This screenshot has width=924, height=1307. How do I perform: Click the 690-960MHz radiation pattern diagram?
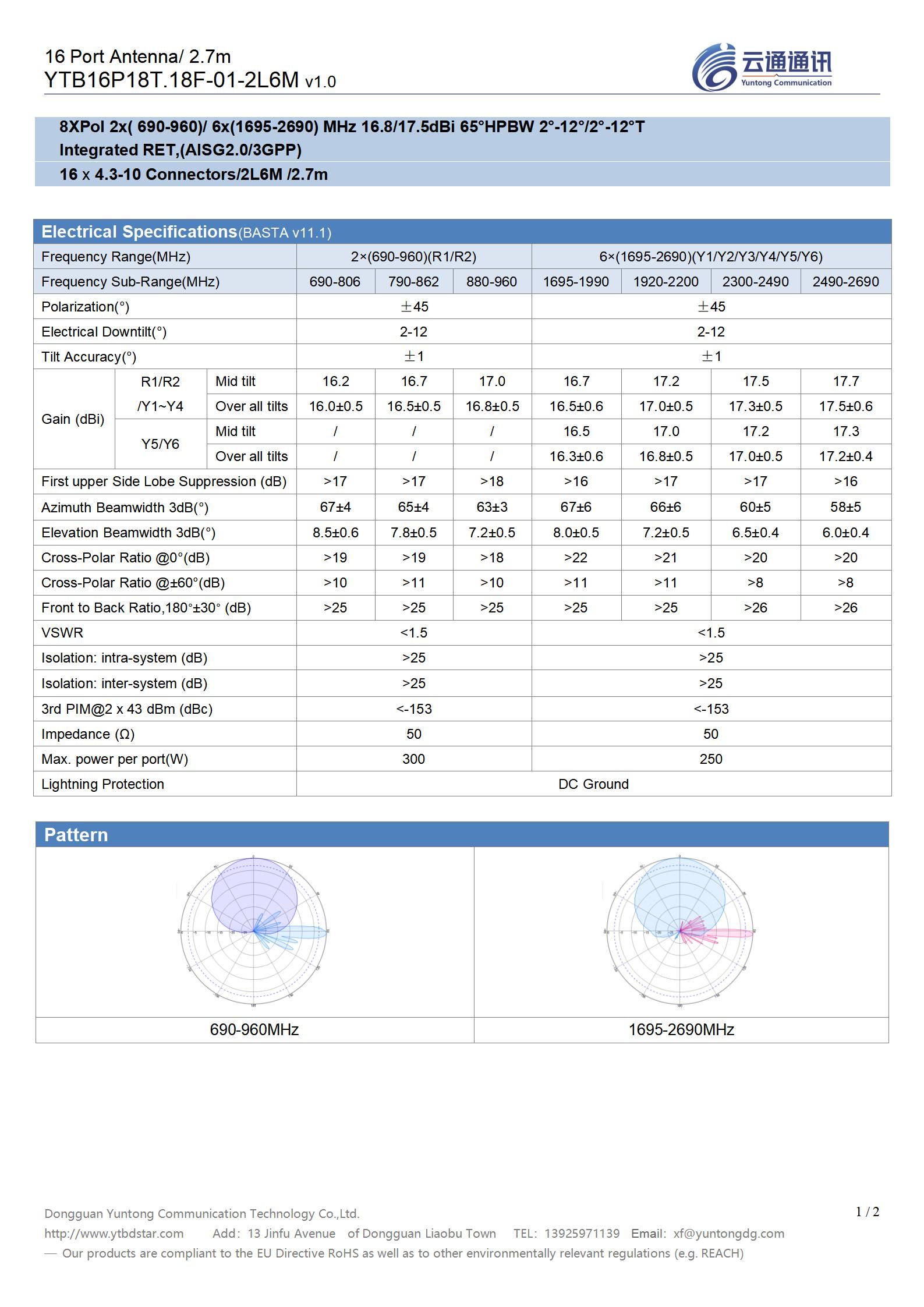(254, 930)
